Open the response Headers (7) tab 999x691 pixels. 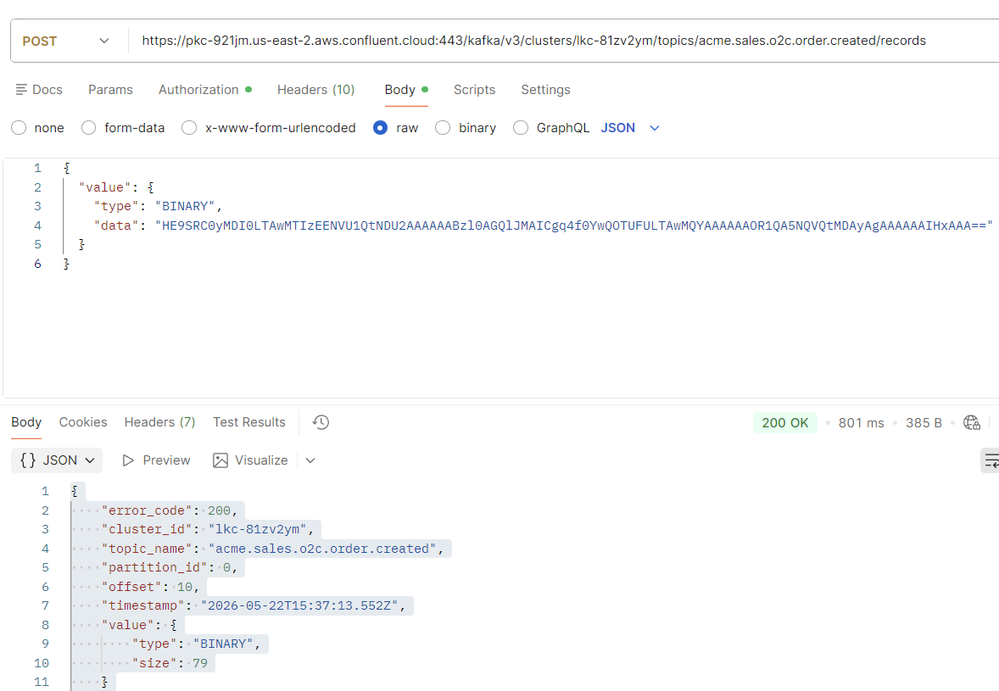click(160, 422)
